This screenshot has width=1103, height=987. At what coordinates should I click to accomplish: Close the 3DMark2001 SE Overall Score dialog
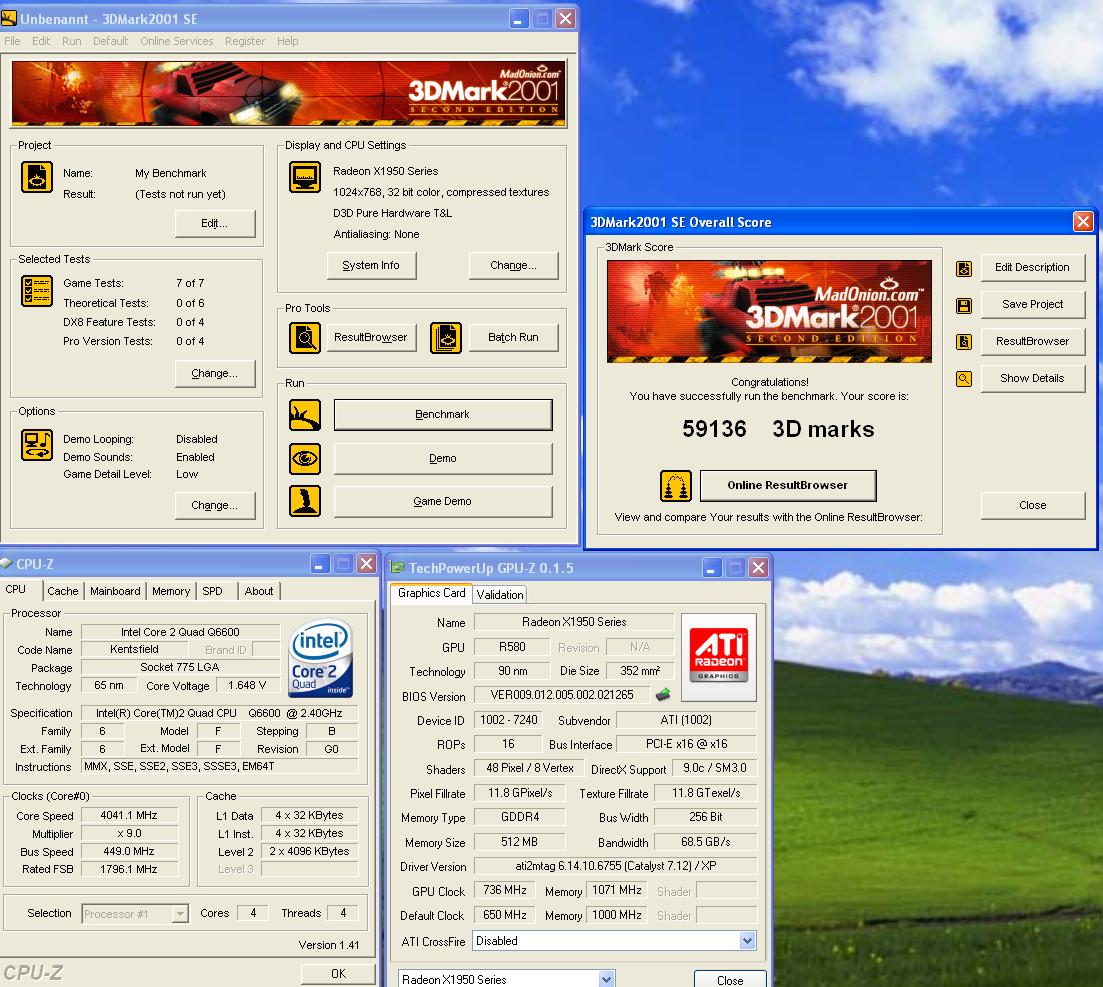click(x=1083, y=222)
